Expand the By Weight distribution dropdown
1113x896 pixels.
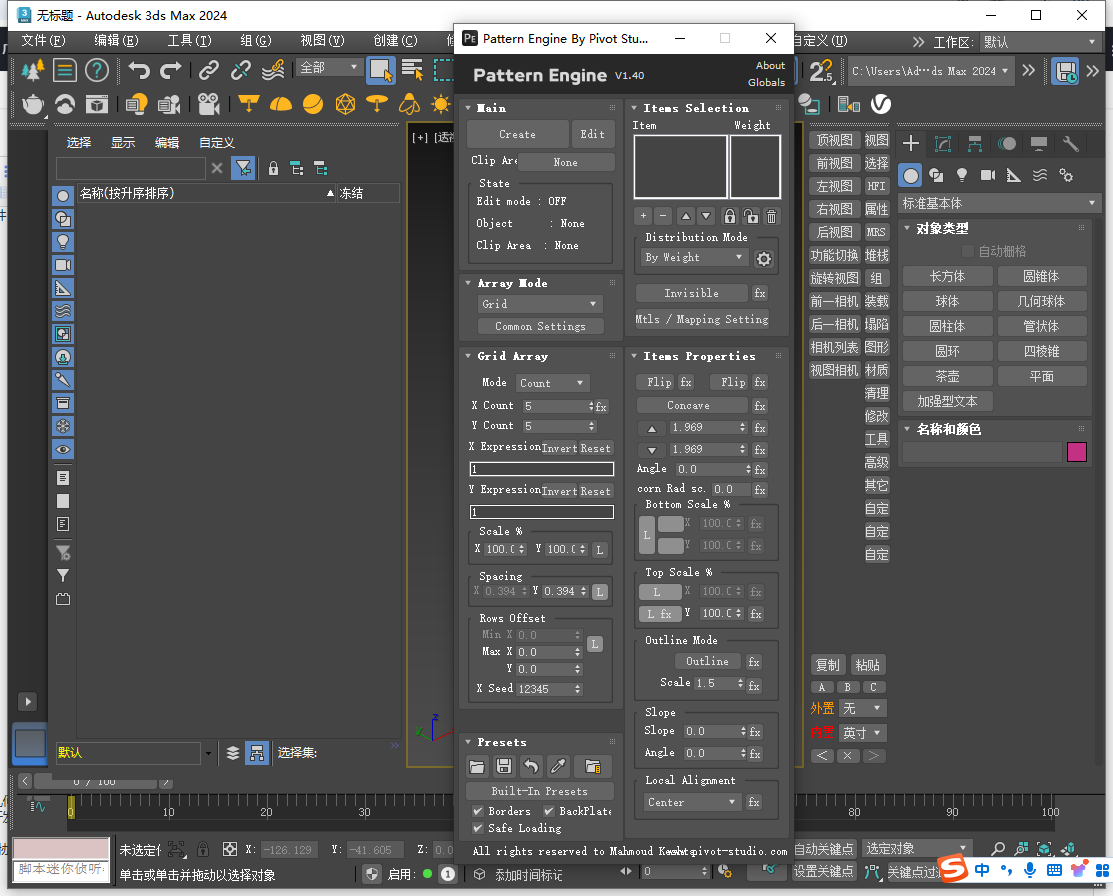pyautogui.click(x=694, y=257)
